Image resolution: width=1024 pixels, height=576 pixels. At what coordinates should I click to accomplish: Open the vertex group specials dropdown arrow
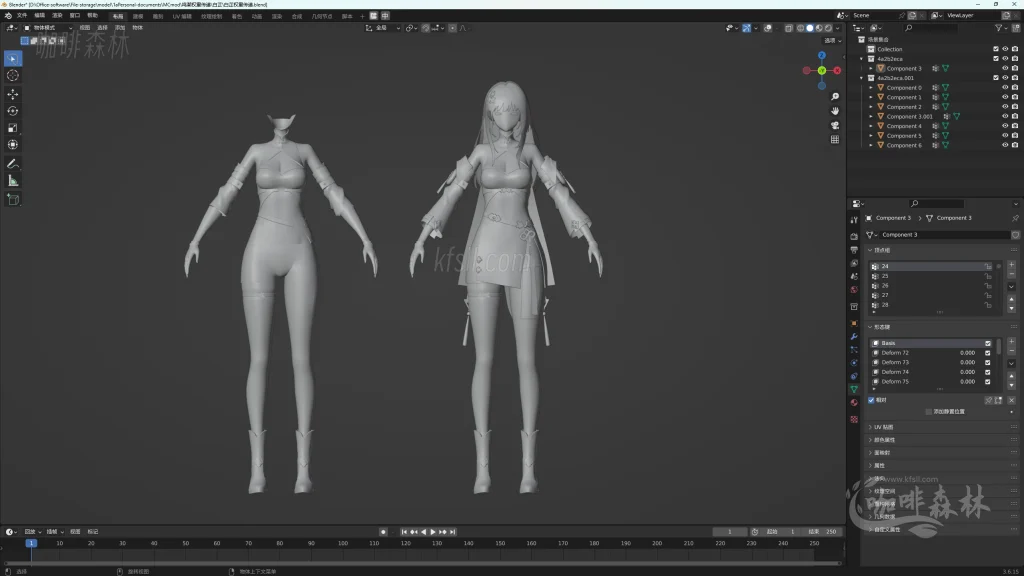(x=1012, y=286)
